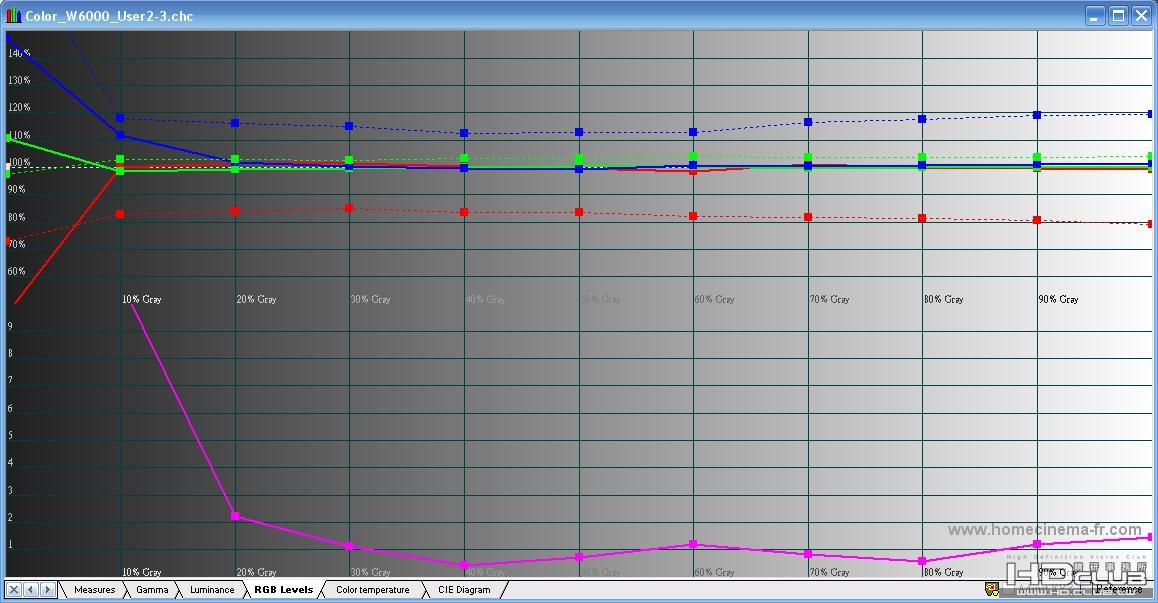
Task: Open the Gamma tab
Action: click(x=152, y=590)
